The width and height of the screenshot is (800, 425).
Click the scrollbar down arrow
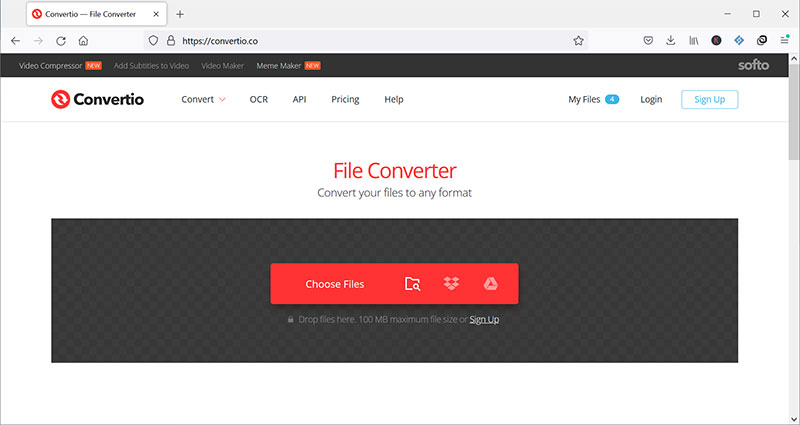(794, 418)
